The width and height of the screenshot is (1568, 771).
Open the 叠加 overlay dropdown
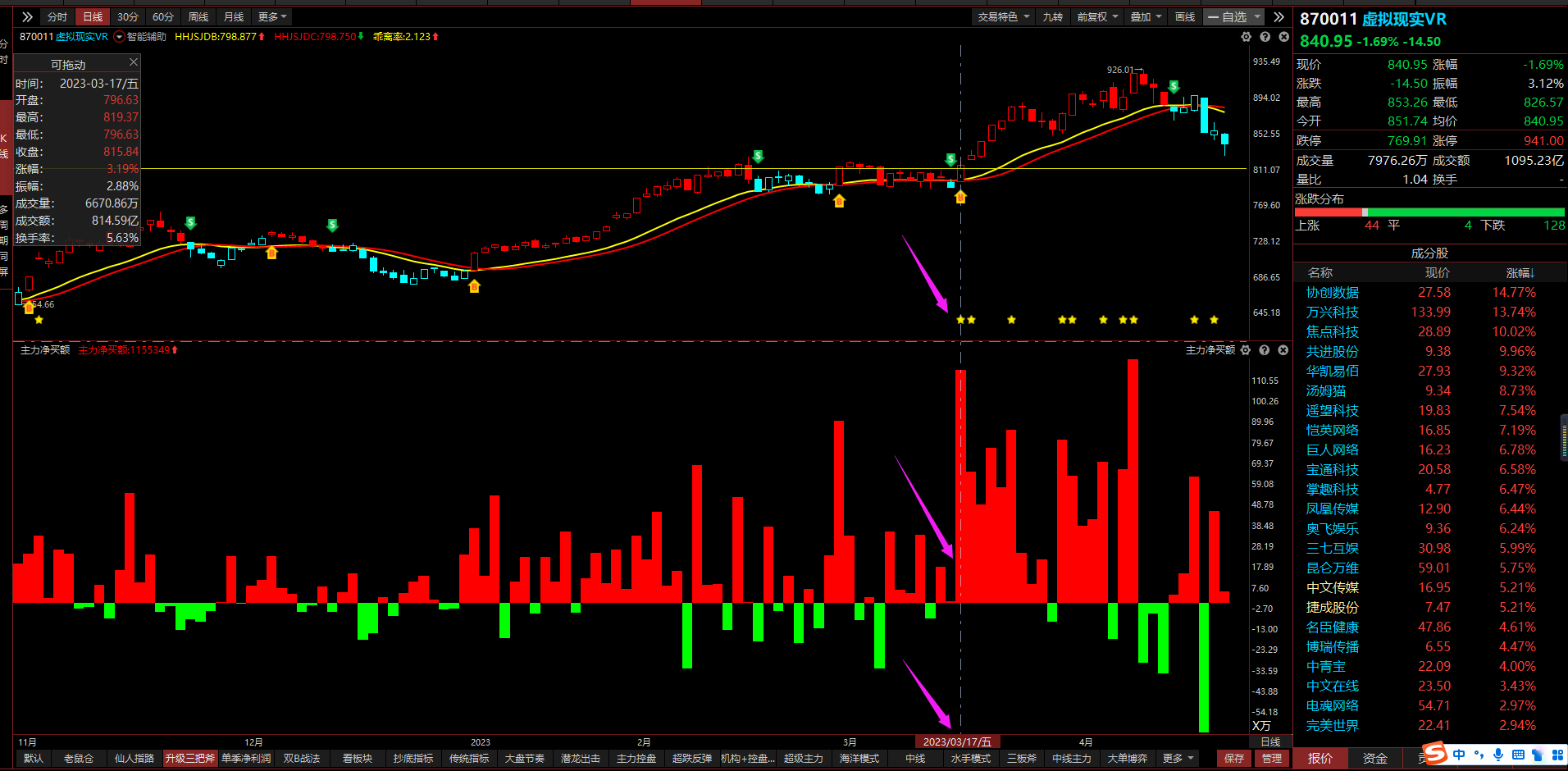pos(1146,16)
